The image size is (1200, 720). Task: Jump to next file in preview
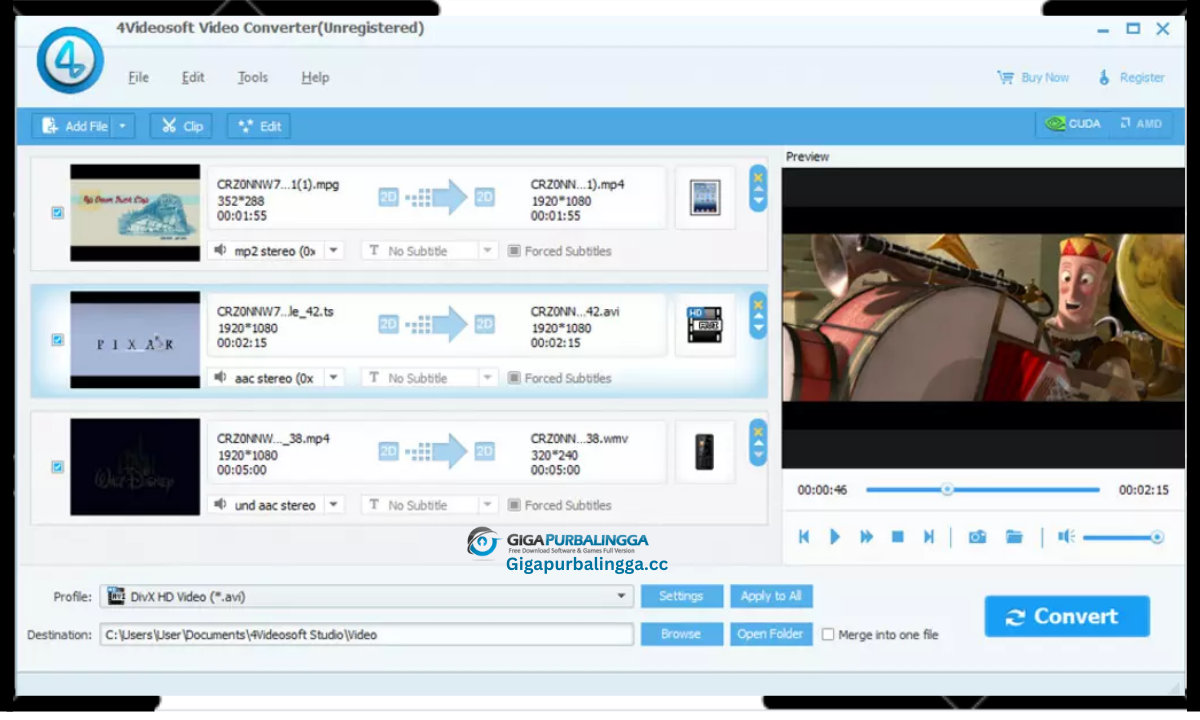click(x=929, y=537)
